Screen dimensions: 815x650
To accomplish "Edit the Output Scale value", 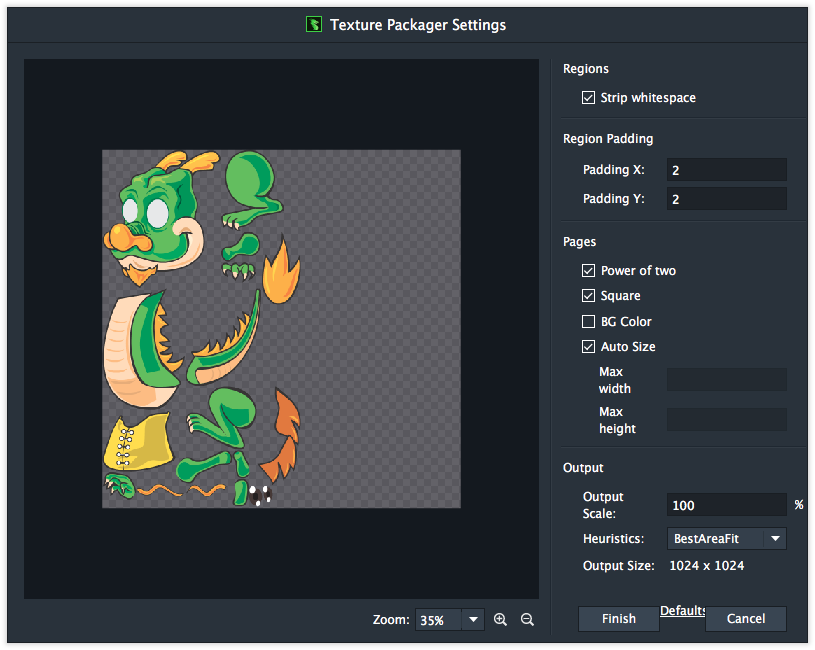I will click(x=726, y=504).
